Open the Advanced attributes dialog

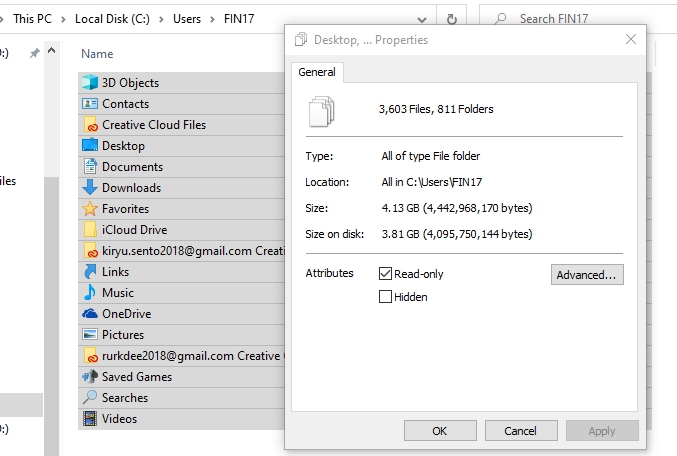[587, 275]
